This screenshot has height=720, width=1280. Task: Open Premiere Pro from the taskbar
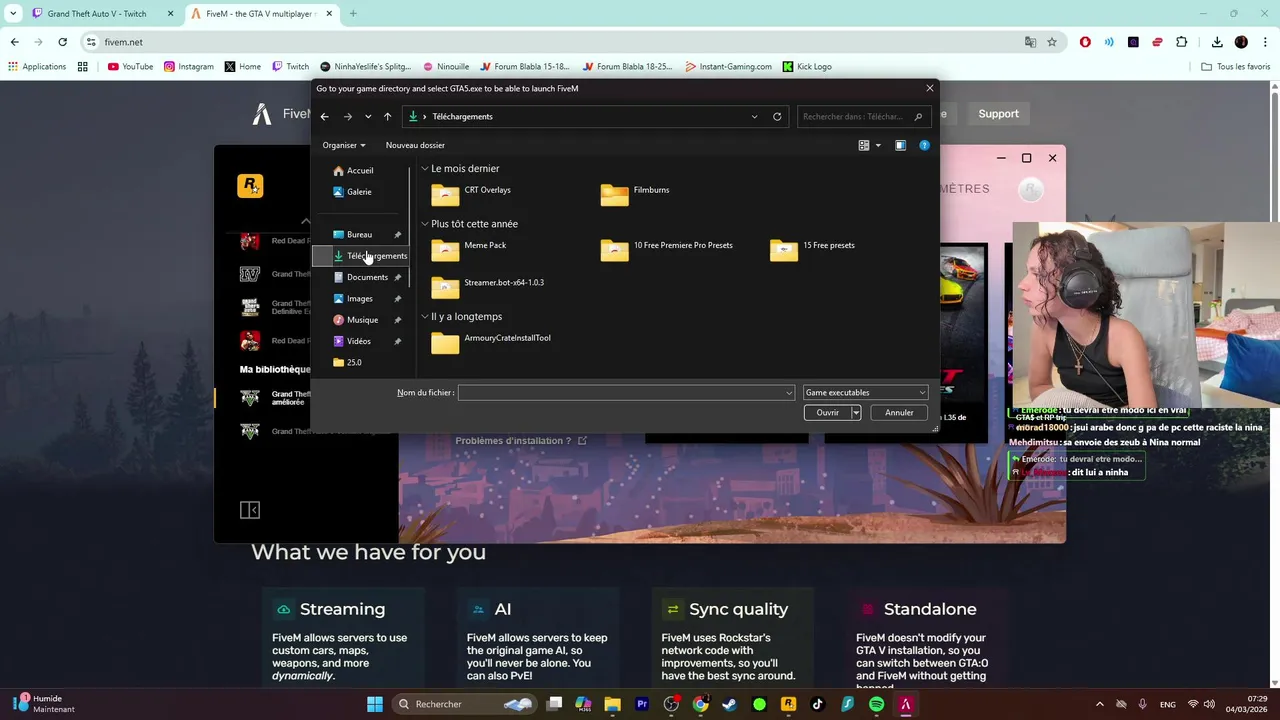(642, 704)
